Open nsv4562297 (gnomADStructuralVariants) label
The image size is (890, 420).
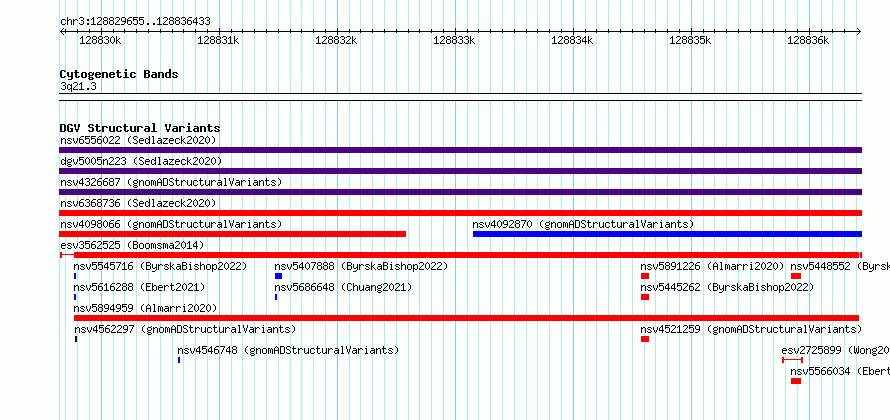point(184,329)
